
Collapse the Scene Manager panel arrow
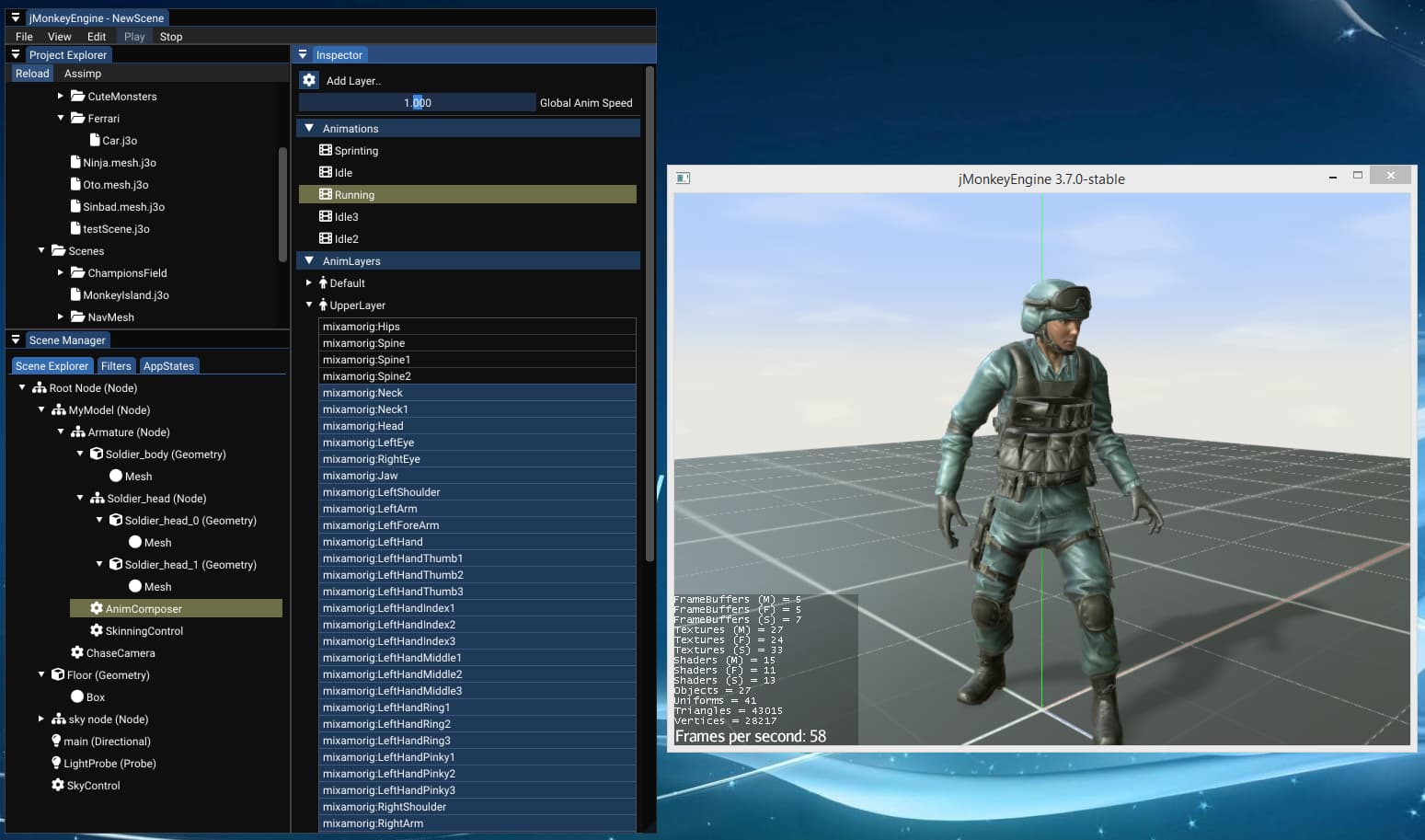pos(16,339)
